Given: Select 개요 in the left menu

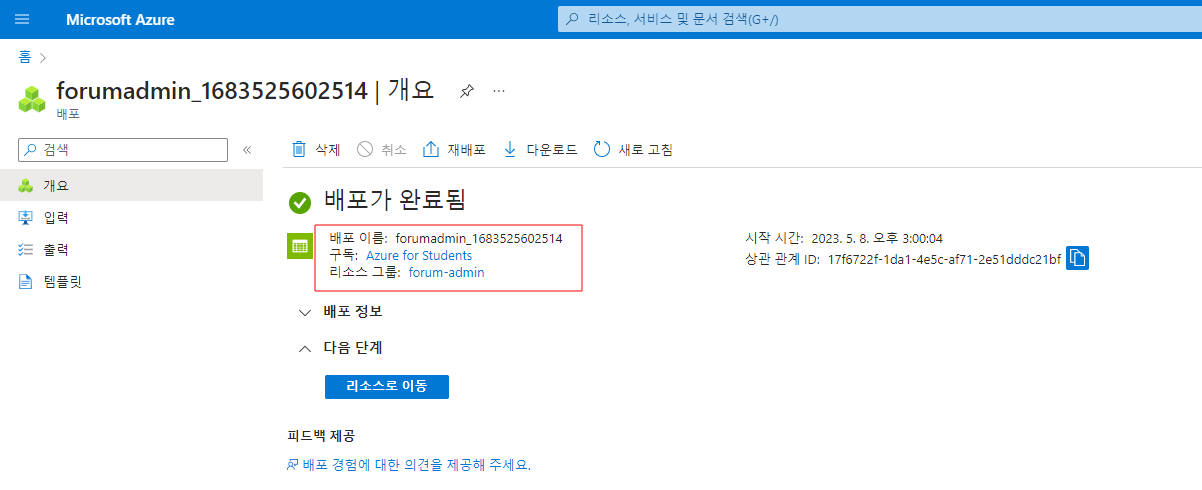Looking at the screenshot, I should pyautogui.click(x=56, y=185).
